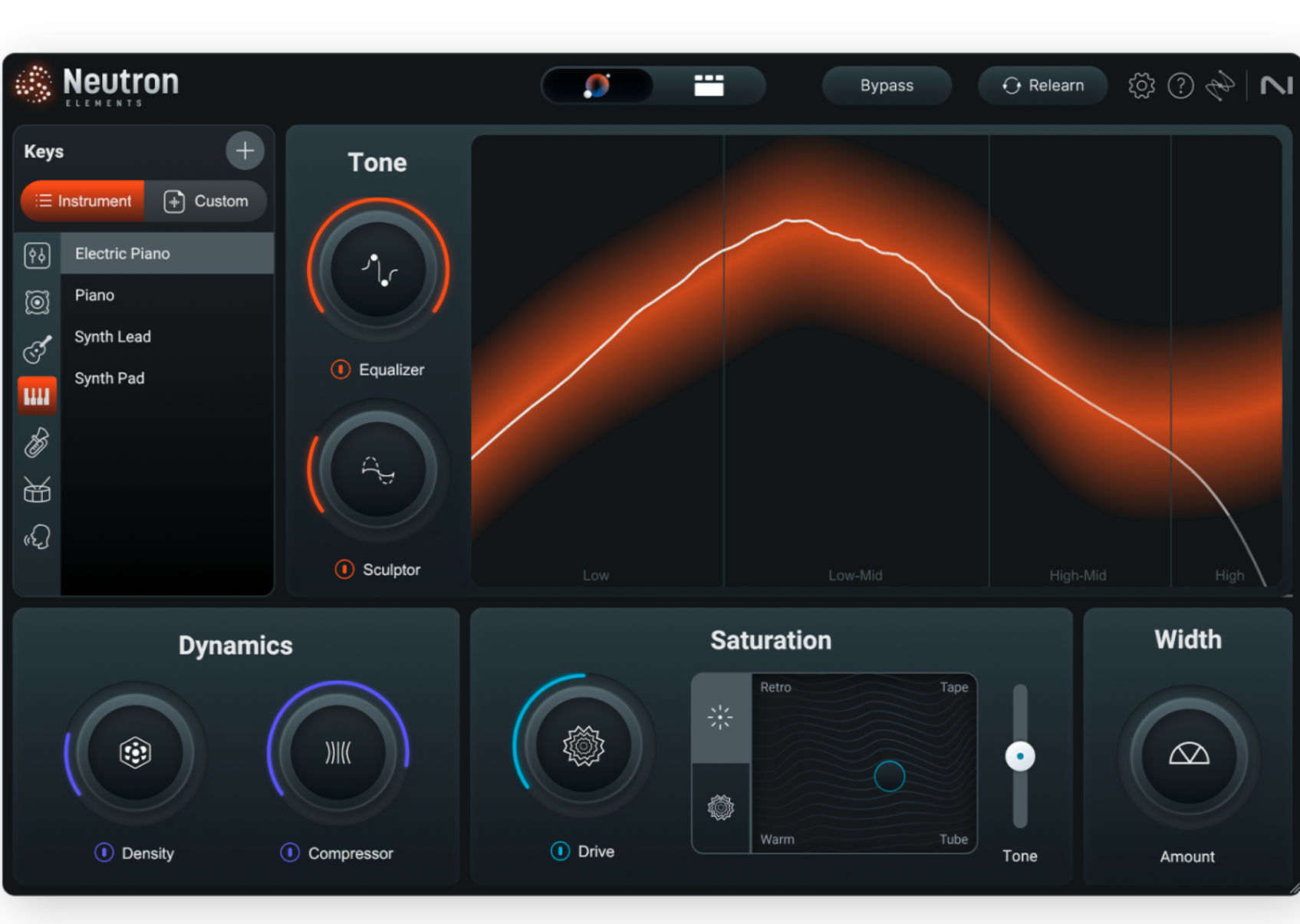
Task: Click the Drive knob
Action: point(584,745)
